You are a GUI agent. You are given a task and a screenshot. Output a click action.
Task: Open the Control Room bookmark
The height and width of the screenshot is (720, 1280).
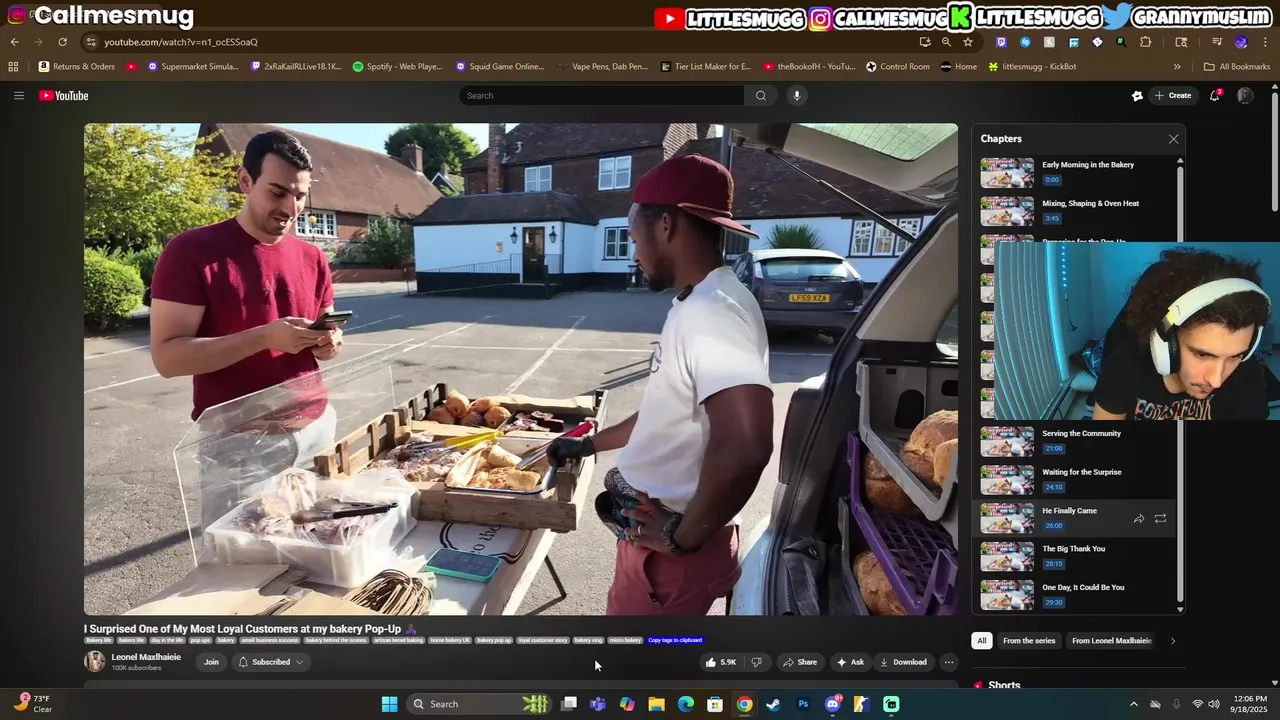pos(898,67)
